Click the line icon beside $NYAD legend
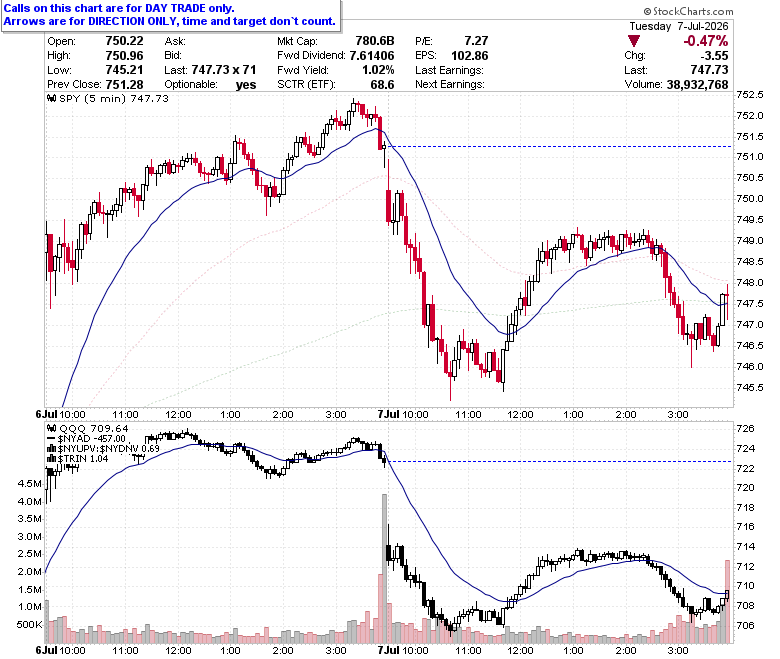Image resolution: width=780 pixels, height=659 pixels. tap(51, 439)
